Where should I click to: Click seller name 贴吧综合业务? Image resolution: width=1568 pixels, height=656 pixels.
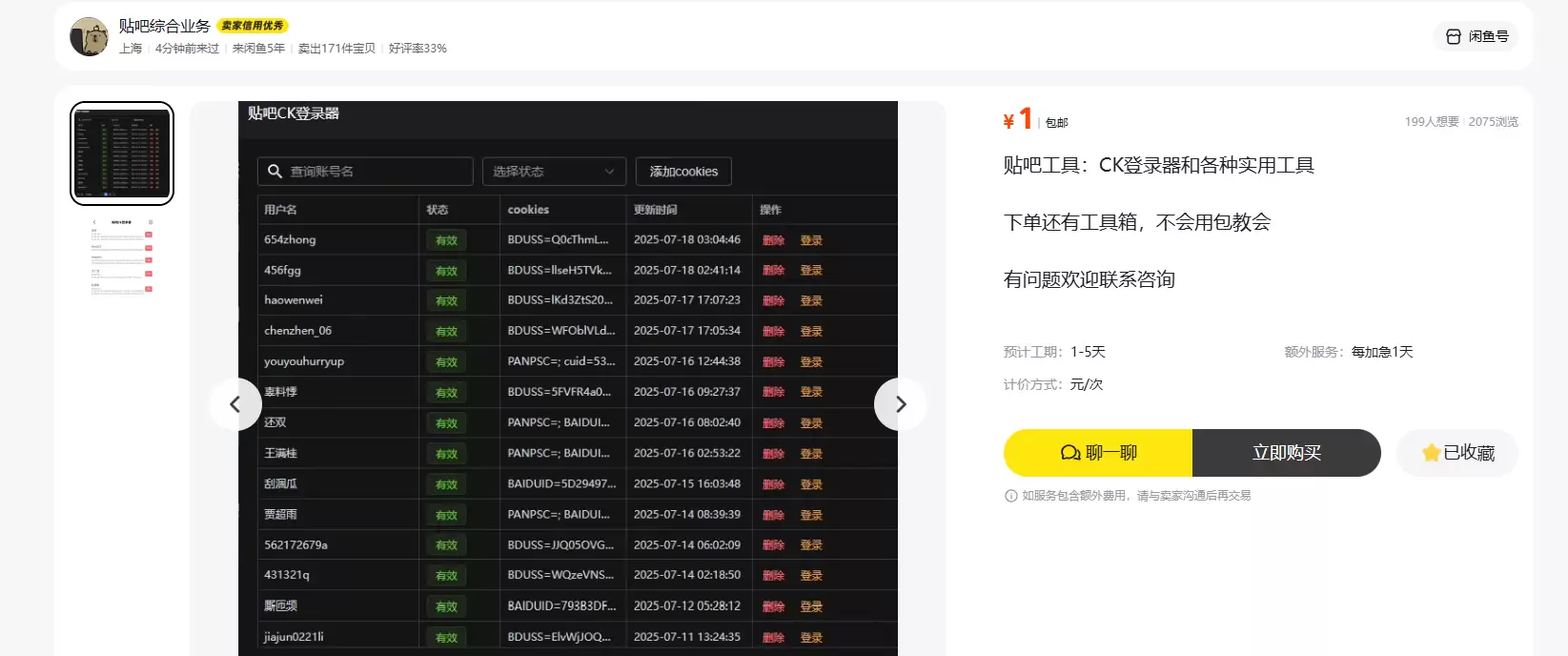pos(164,26)
